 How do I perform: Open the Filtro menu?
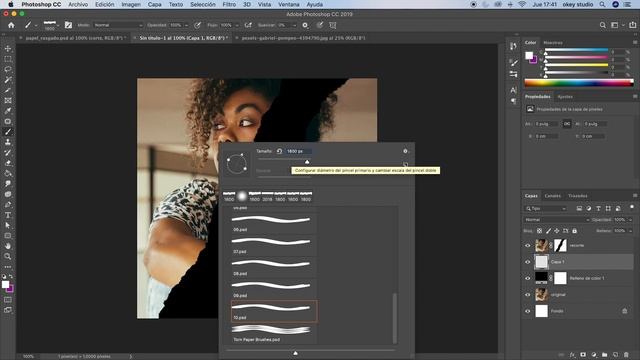229,4
